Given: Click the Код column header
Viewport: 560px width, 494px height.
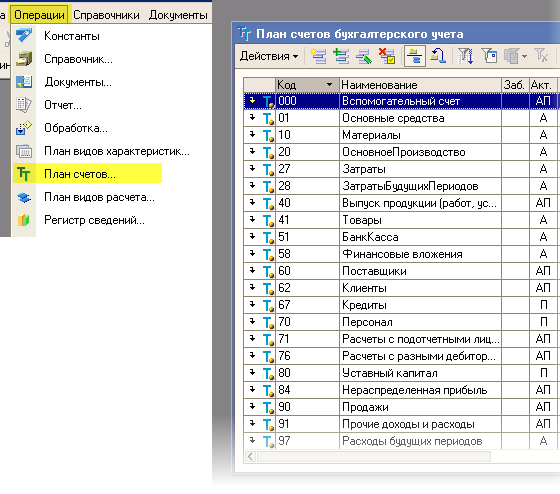Looking at the screenshot, I should (307, 85).
